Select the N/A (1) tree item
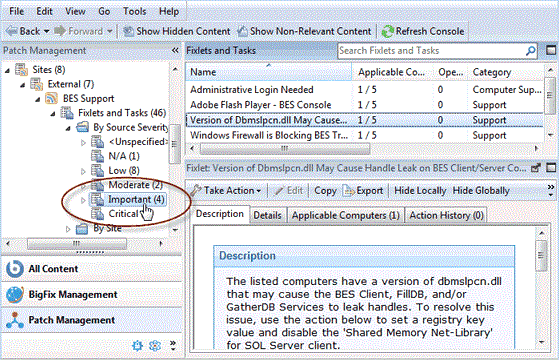 coord(124,156)
